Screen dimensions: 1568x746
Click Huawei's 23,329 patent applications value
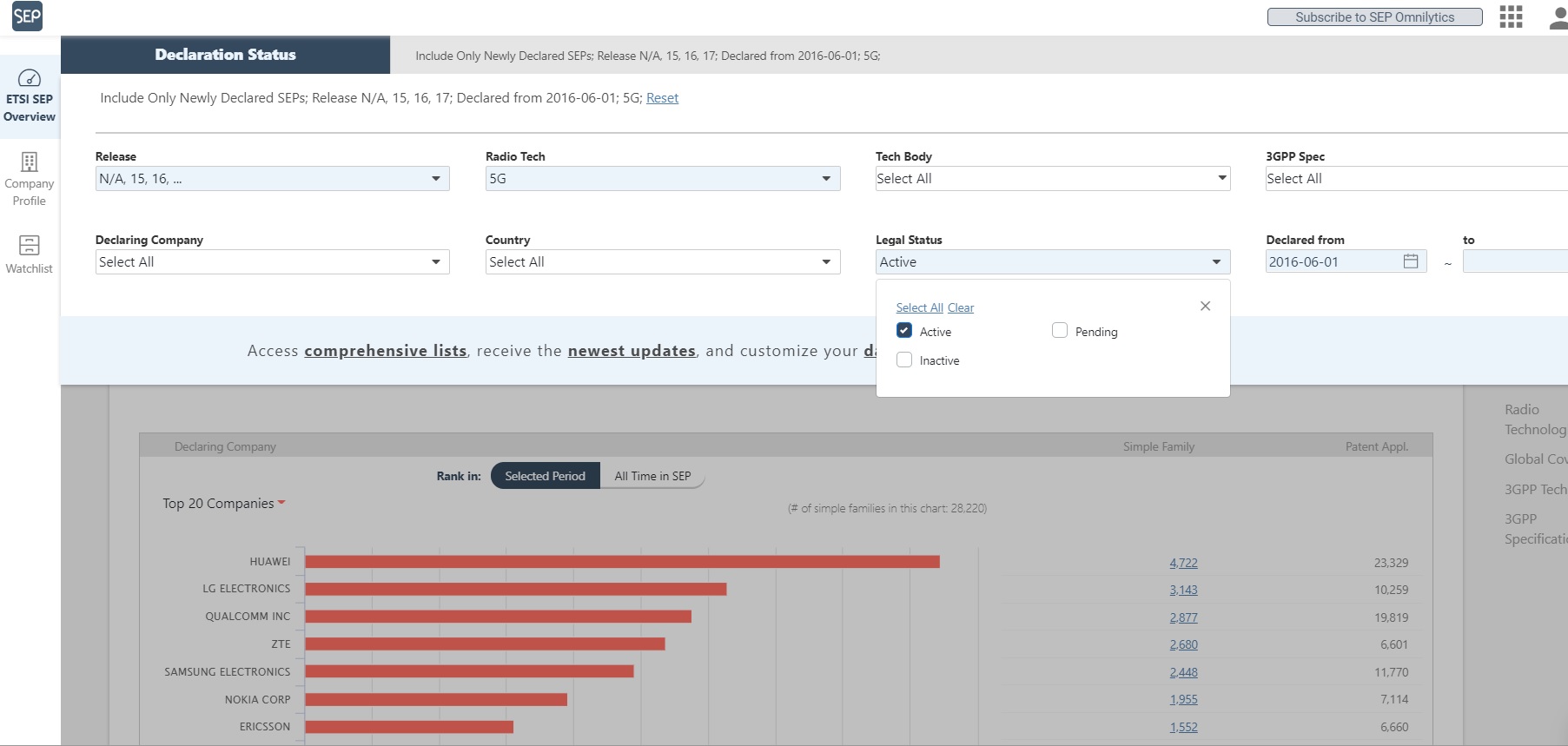(x=1391, y=563)
